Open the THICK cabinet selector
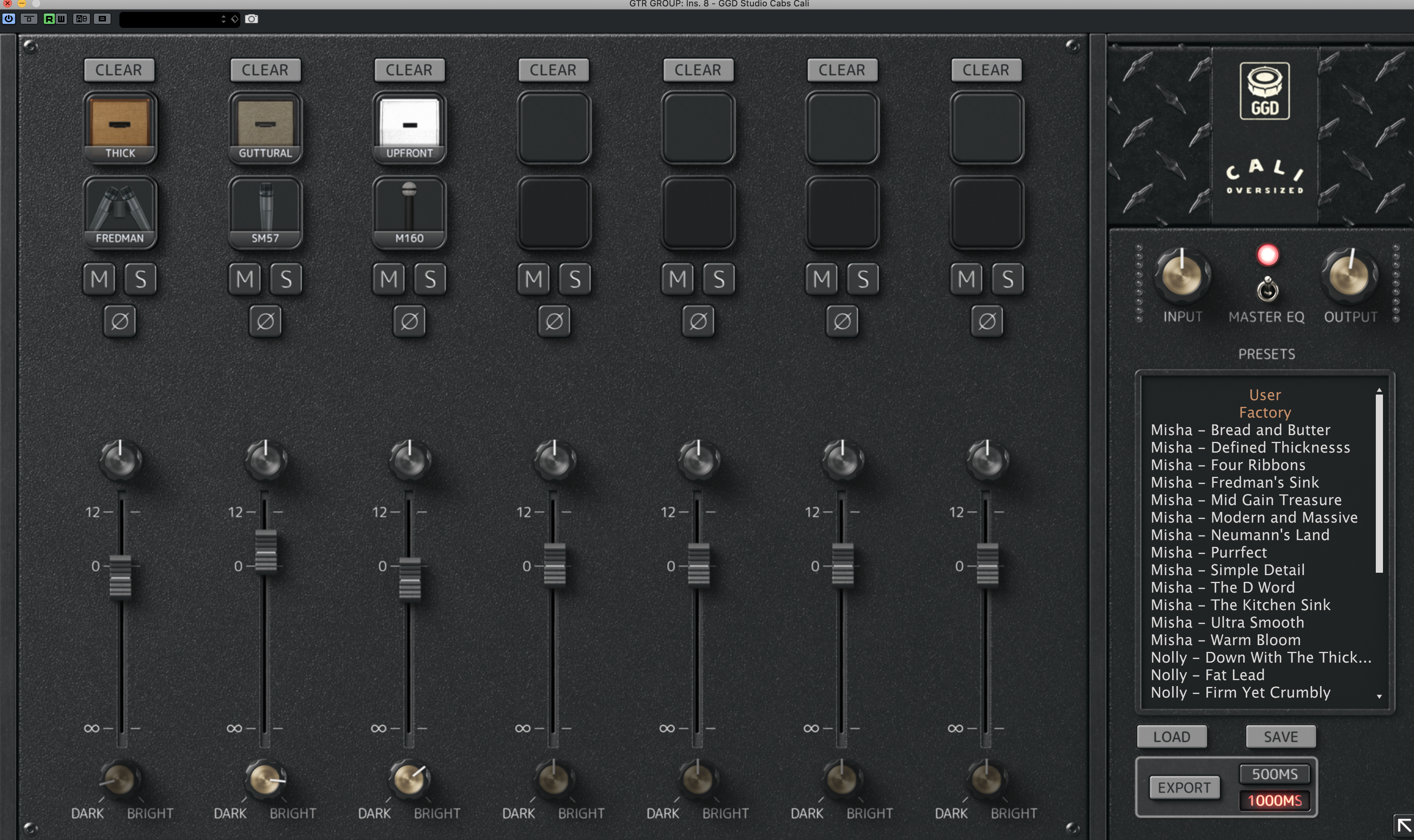The image size is (1414, 840). [x=120, y=128]
